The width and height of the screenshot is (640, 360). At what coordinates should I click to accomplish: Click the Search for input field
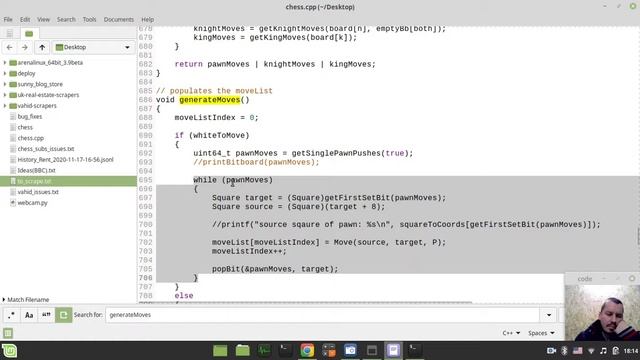pos(322,315)
